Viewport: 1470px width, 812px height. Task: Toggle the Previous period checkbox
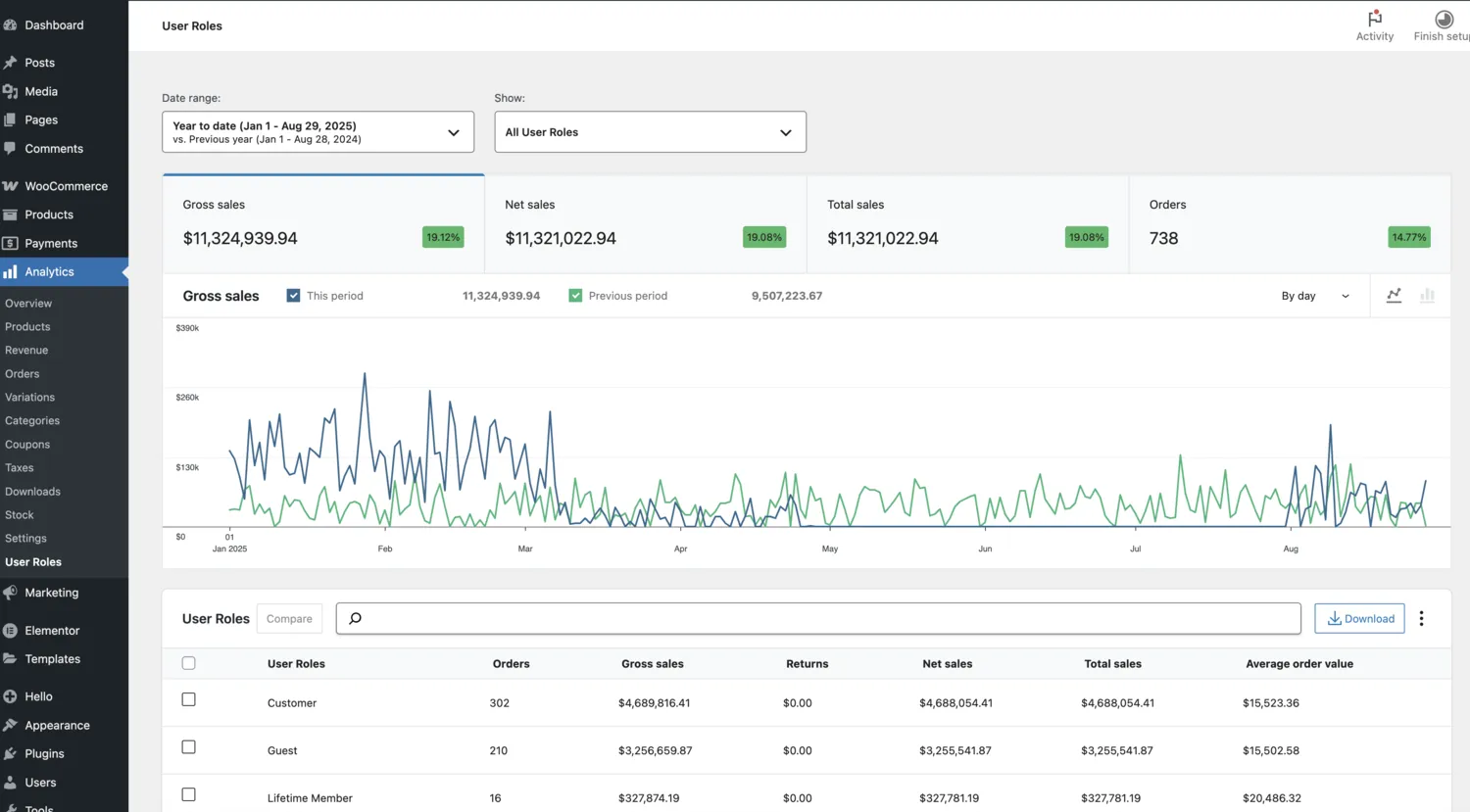(x=575, y=296)
